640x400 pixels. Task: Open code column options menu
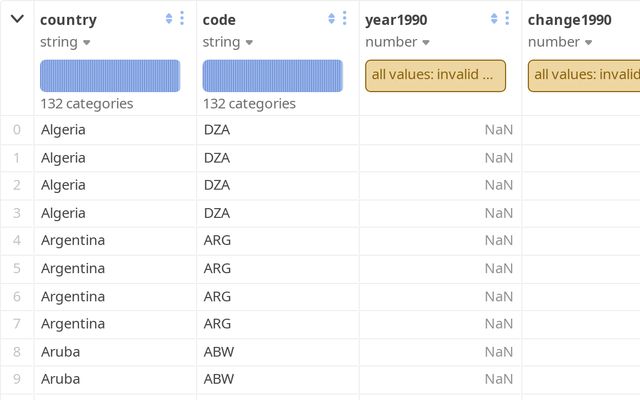pos(345,18)
